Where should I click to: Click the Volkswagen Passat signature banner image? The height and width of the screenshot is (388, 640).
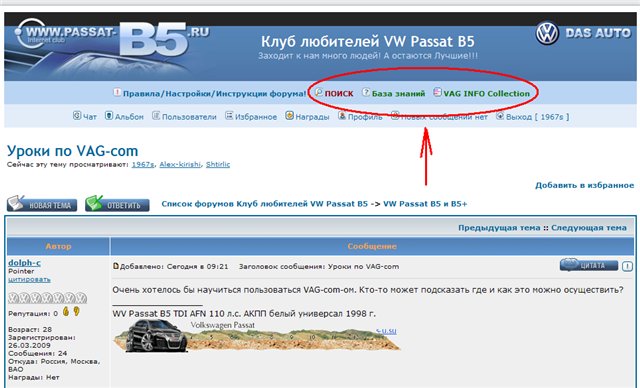pyautogui.click(x=256, y=336)
